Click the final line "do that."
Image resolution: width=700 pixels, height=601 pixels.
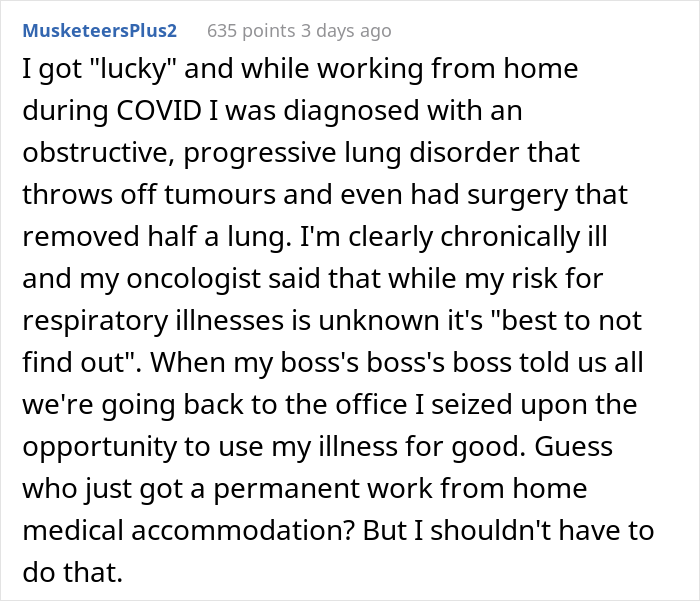(64, 574)
